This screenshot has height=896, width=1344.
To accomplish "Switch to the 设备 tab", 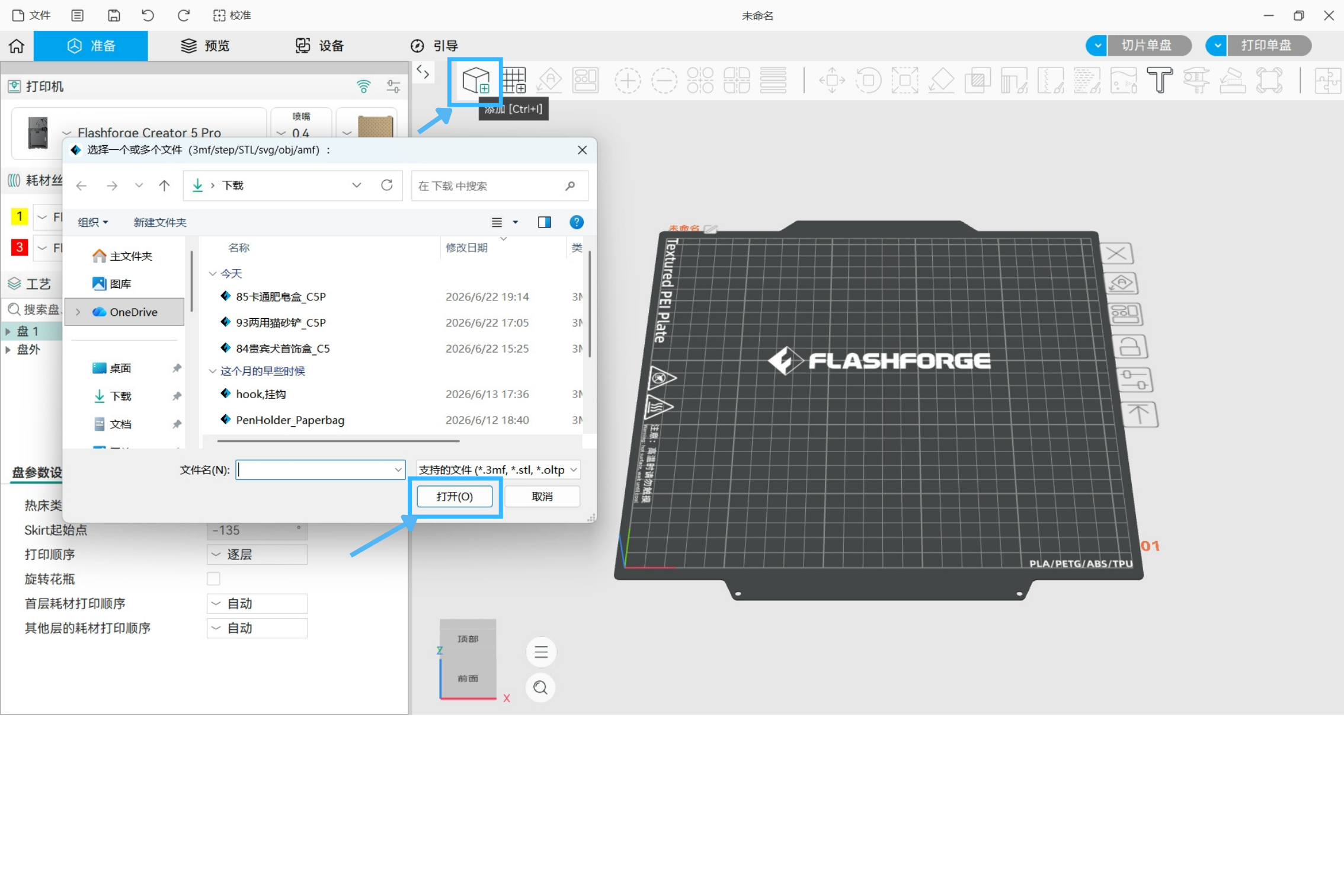I will tap(319, 46).
